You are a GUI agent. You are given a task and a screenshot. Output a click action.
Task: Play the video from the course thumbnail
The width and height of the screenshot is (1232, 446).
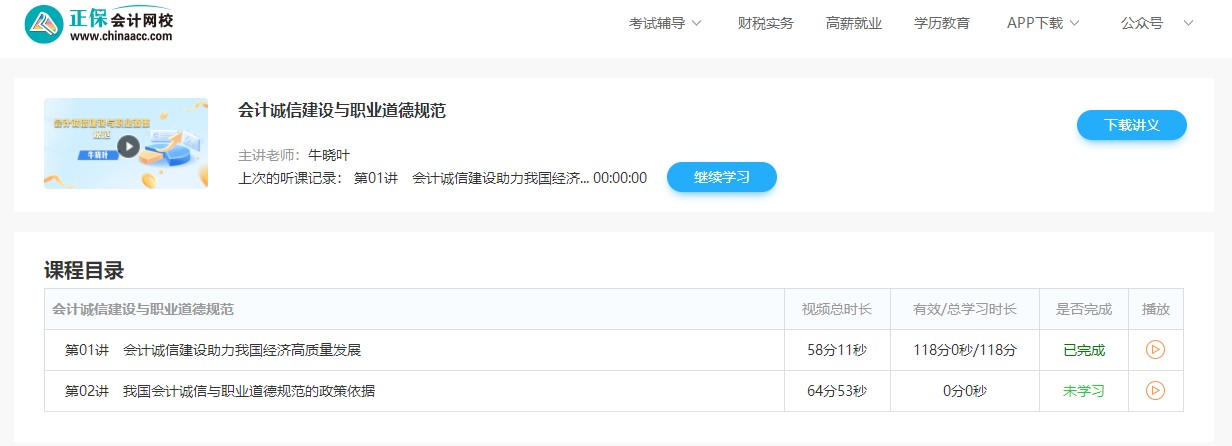pos(127,146)
